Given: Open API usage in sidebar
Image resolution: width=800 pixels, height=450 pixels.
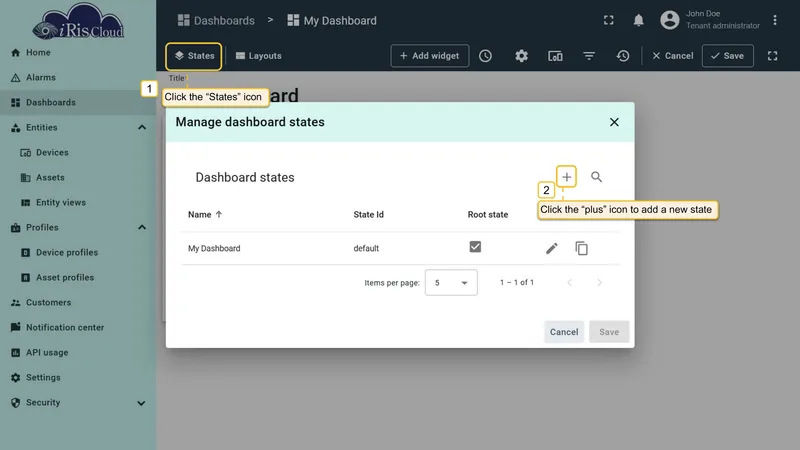Looking at the screenshot, I should pos(78,353).
